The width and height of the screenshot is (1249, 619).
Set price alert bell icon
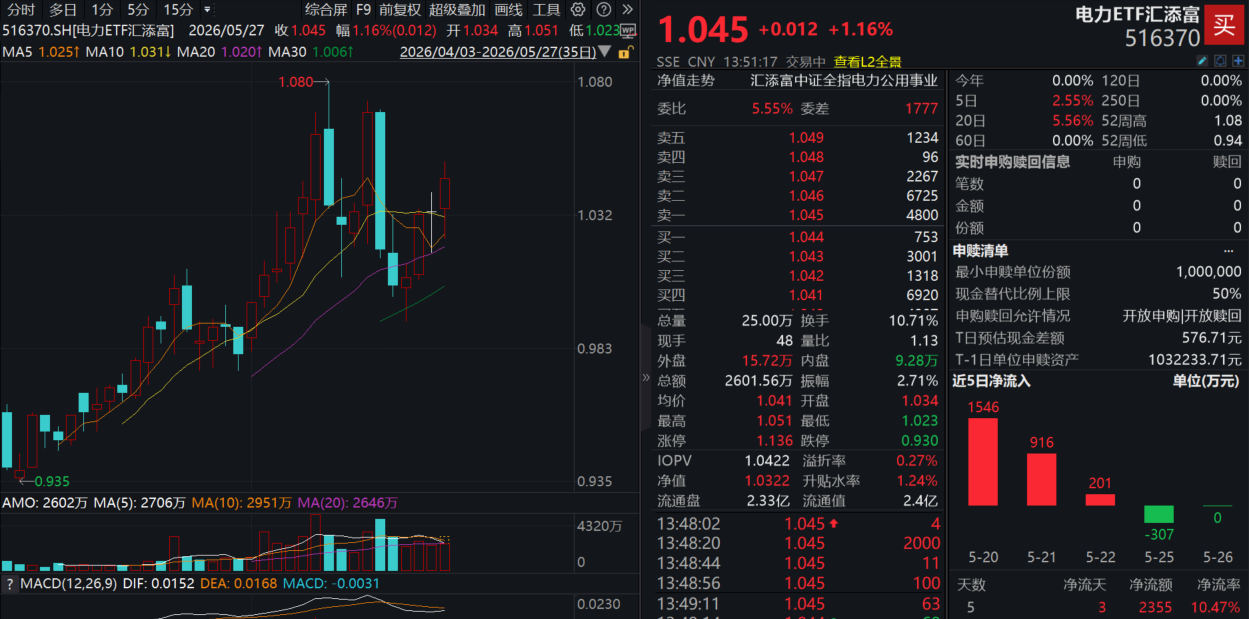click(1220, 61)
